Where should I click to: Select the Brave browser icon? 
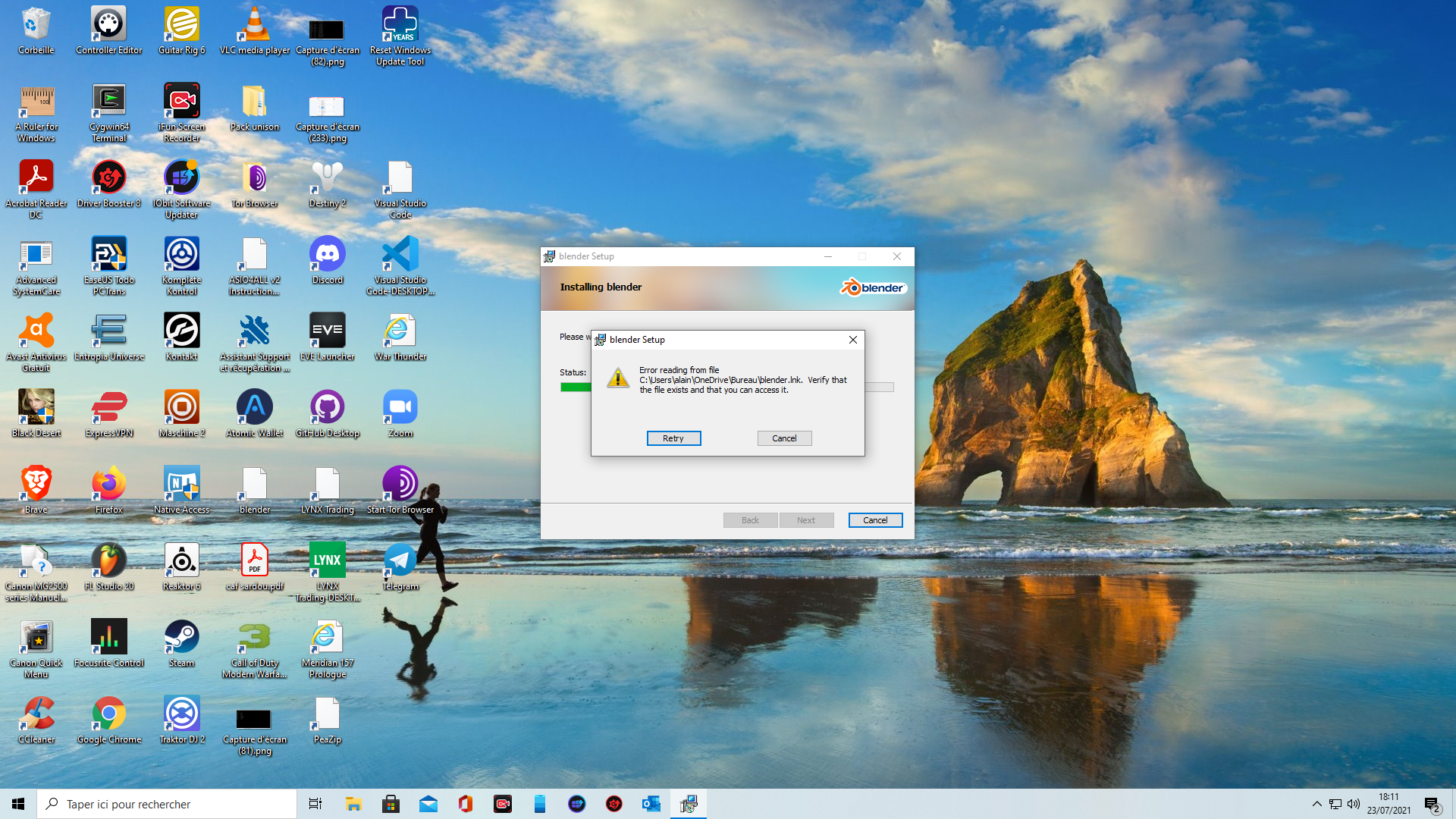tap(36, 491)
